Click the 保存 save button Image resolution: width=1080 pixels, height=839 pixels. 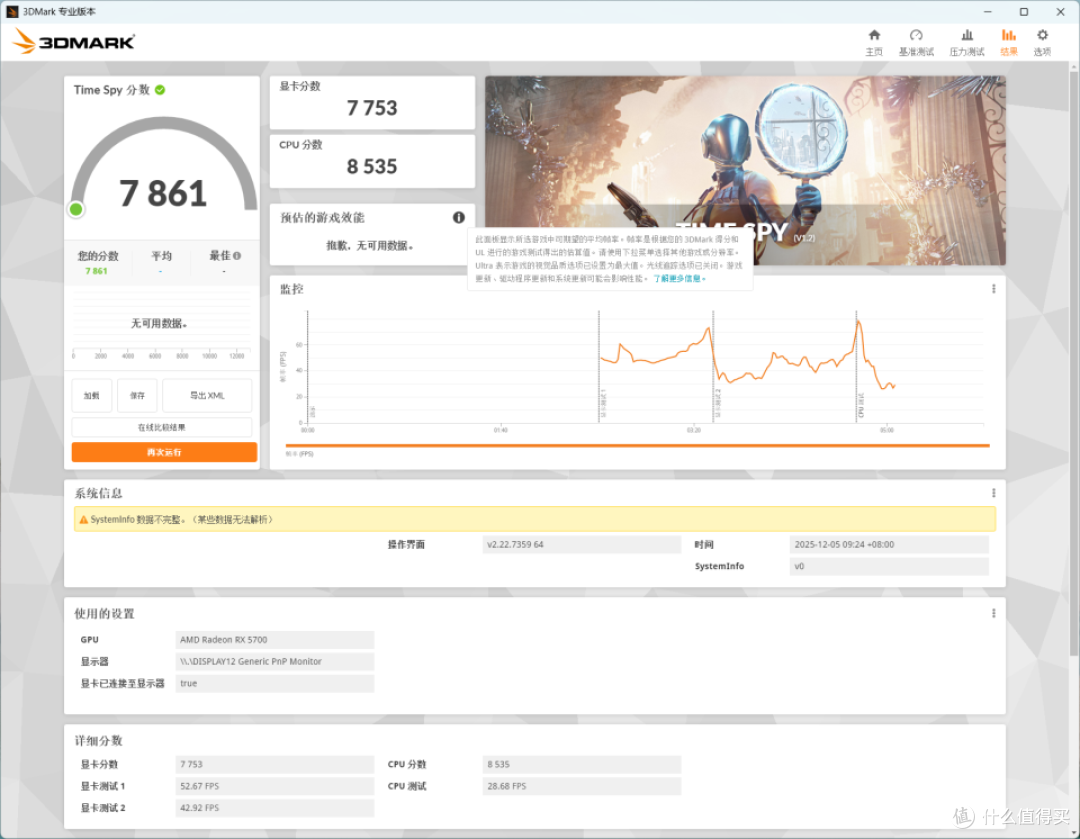137,395
